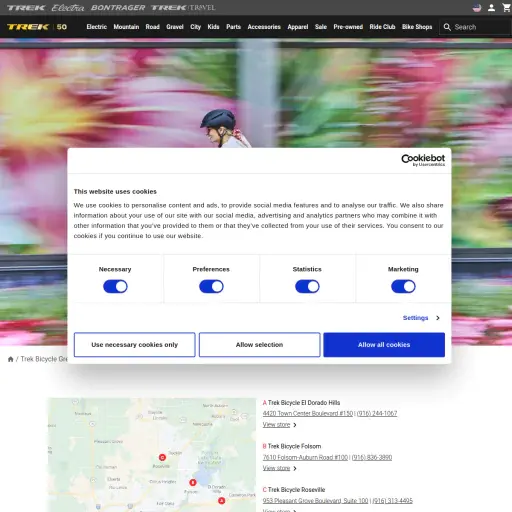Click Allow all cookies button
This screenshot has height=512, width=512.
pyautogui.click(x=384, y=345)
